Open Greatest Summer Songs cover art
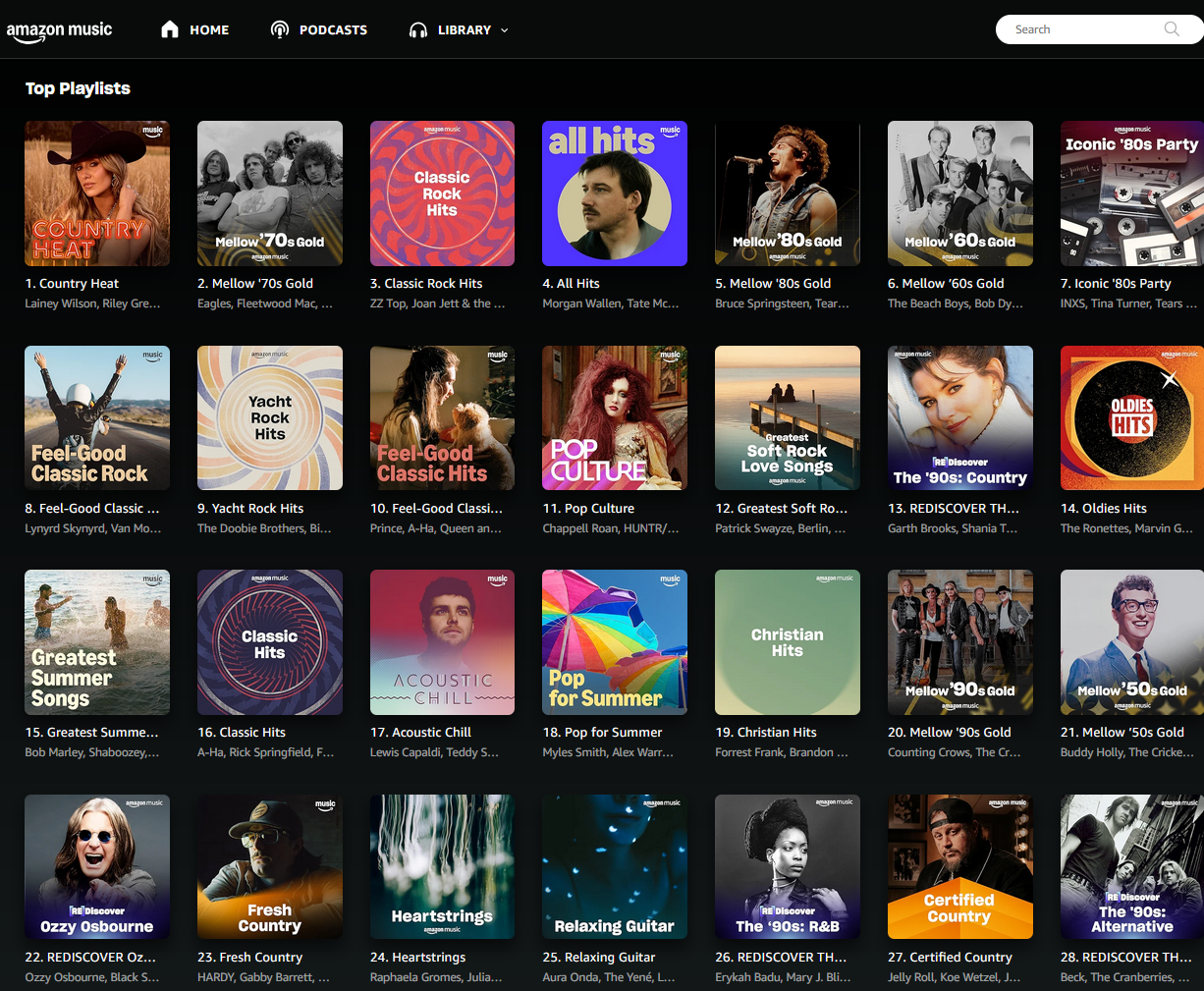Viewport: 1204px width, 991px height. (97, 642)
